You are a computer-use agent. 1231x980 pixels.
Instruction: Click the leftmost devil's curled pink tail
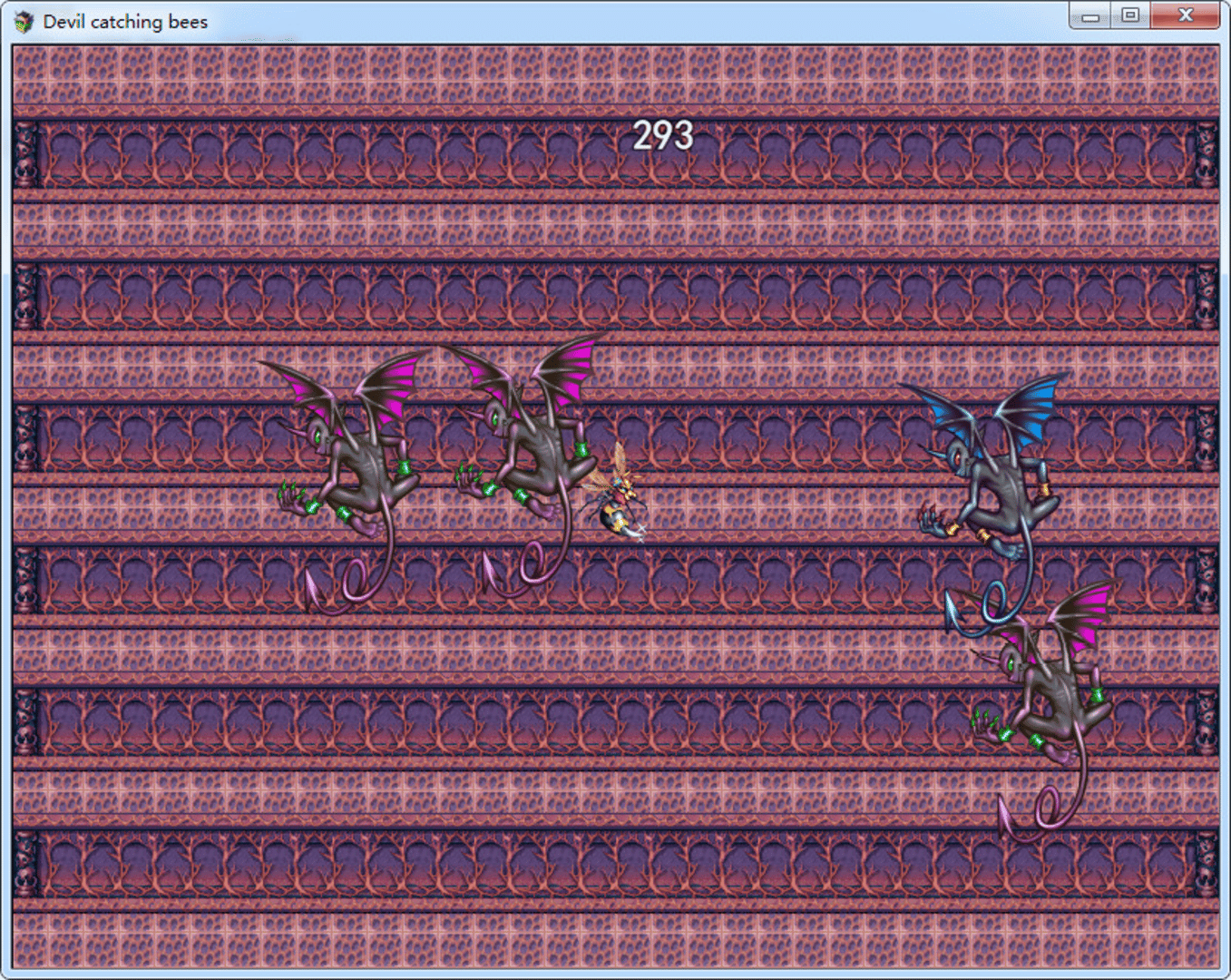(354, 583)
